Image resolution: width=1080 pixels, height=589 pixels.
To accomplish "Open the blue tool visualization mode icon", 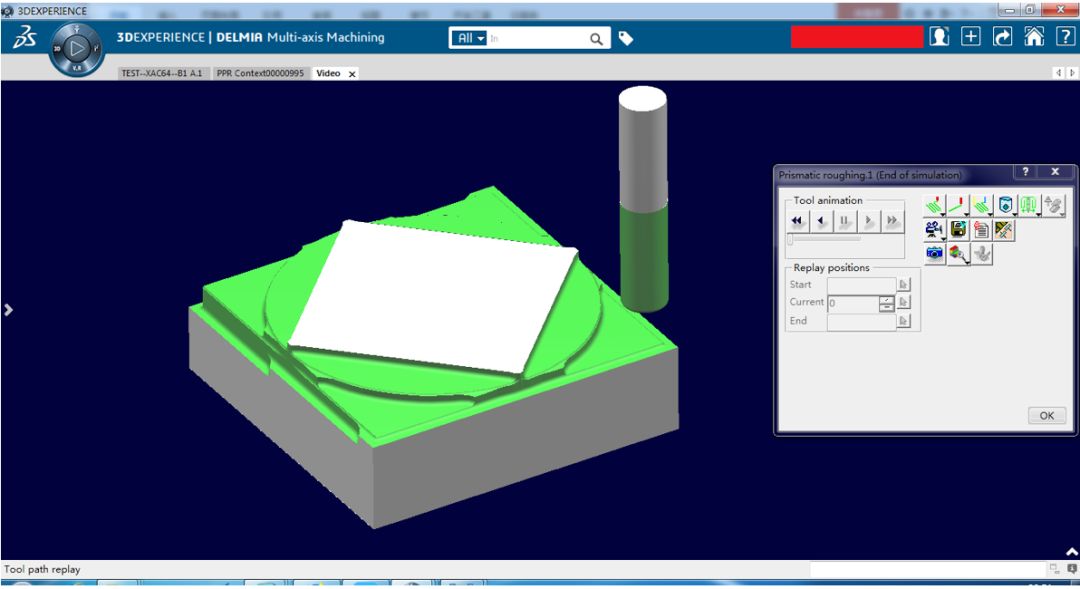I will [1006, 205].
